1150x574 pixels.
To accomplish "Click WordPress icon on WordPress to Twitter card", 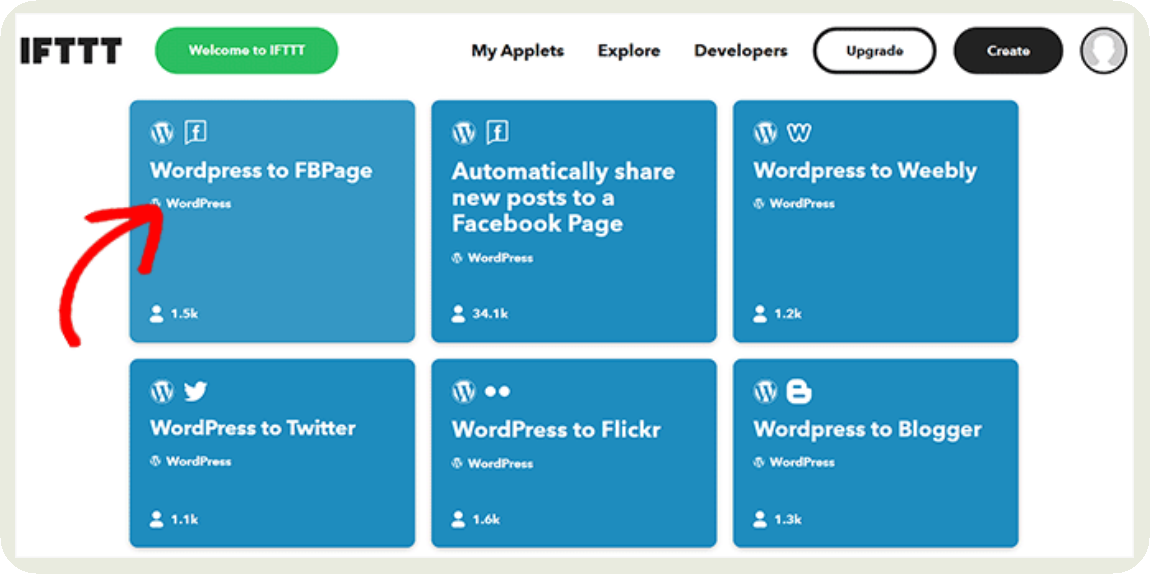I will (x=162, y=391).
